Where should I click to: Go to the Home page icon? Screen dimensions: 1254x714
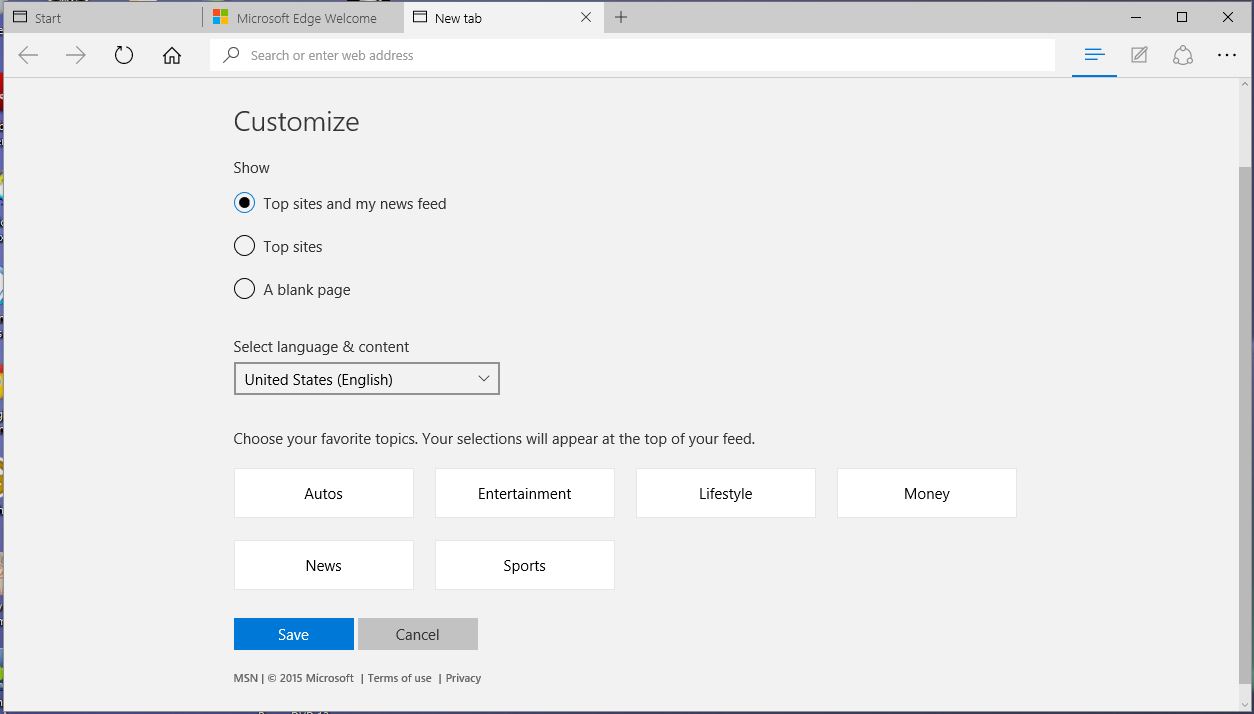pyautogui.click(x=172, y=56)
